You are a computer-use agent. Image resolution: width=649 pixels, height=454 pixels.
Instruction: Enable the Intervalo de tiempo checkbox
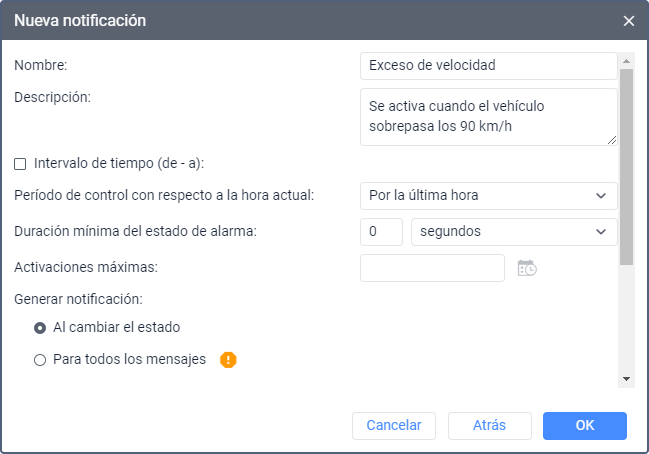tap(20, 163)
